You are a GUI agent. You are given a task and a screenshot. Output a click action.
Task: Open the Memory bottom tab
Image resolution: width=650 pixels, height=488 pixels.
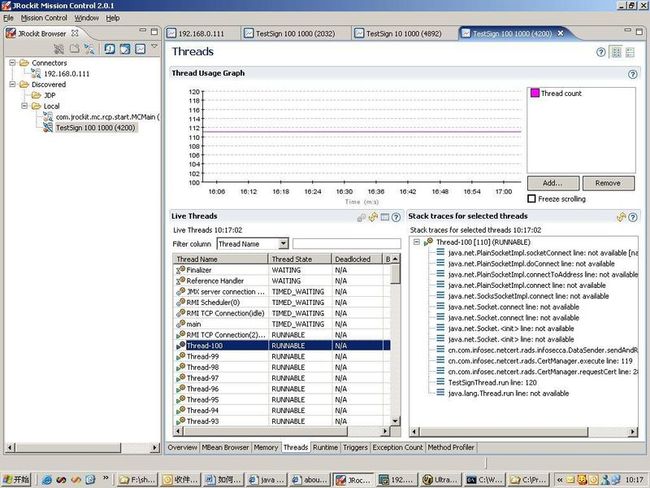tap(266, 447)
